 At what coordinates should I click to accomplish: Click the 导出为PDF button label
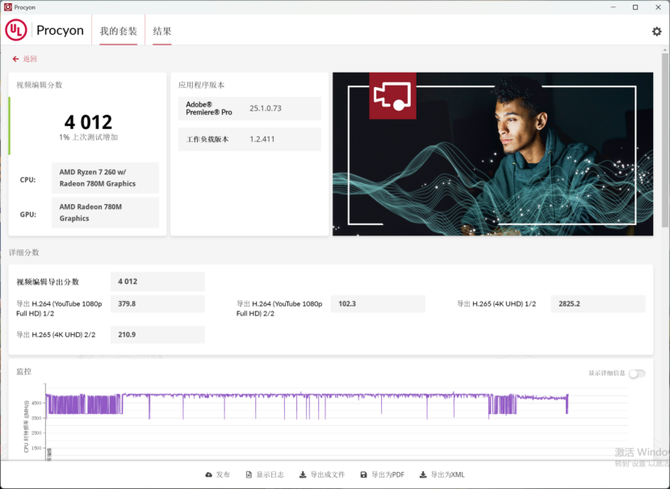pos(388,475)
